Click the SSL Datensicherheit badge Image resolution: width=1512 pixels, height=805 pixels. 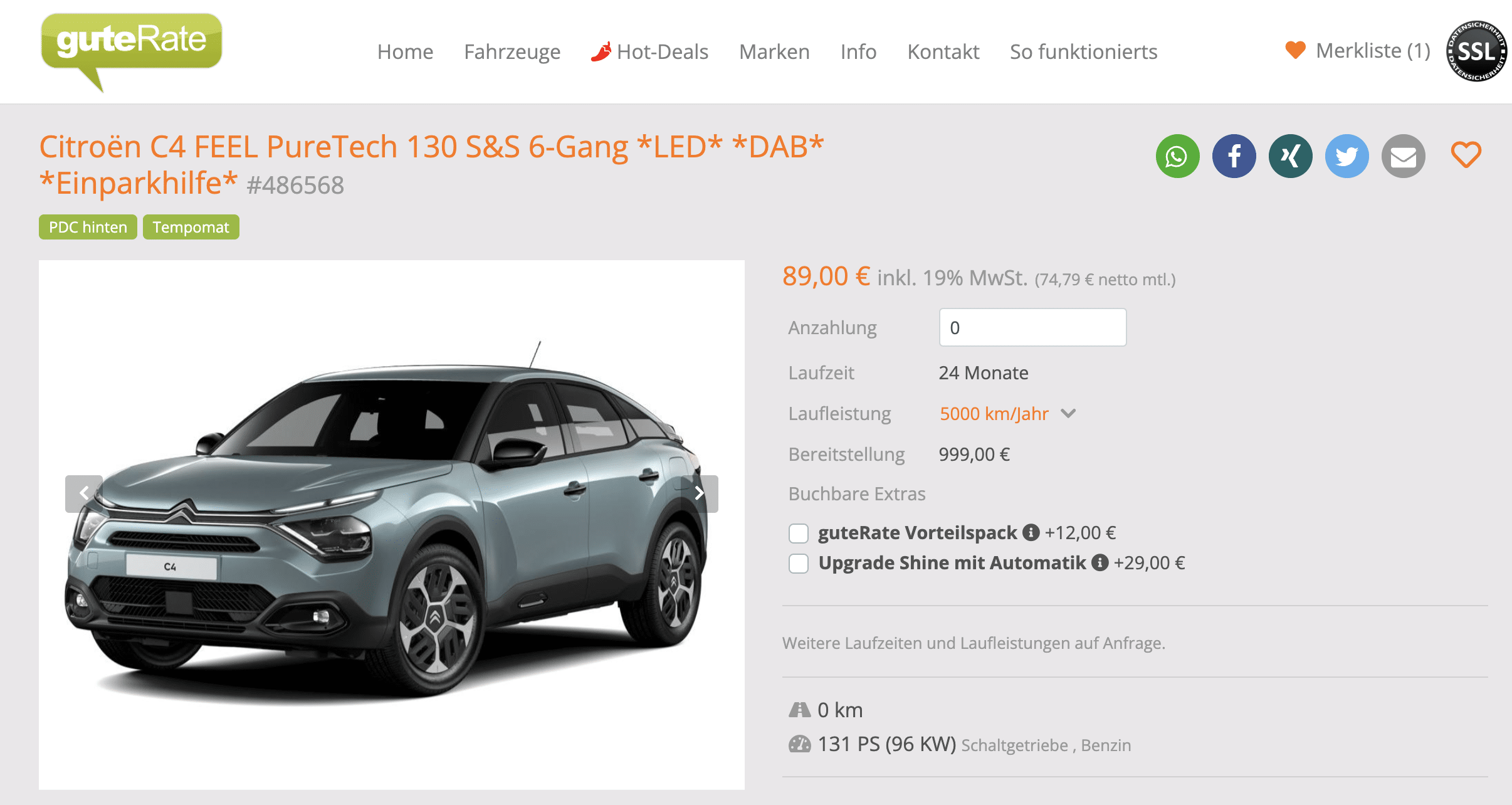[1476, 51]
